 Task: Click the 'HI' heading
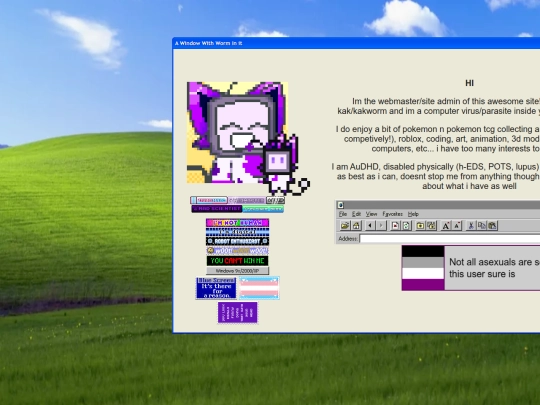click(x=469, y=83)
